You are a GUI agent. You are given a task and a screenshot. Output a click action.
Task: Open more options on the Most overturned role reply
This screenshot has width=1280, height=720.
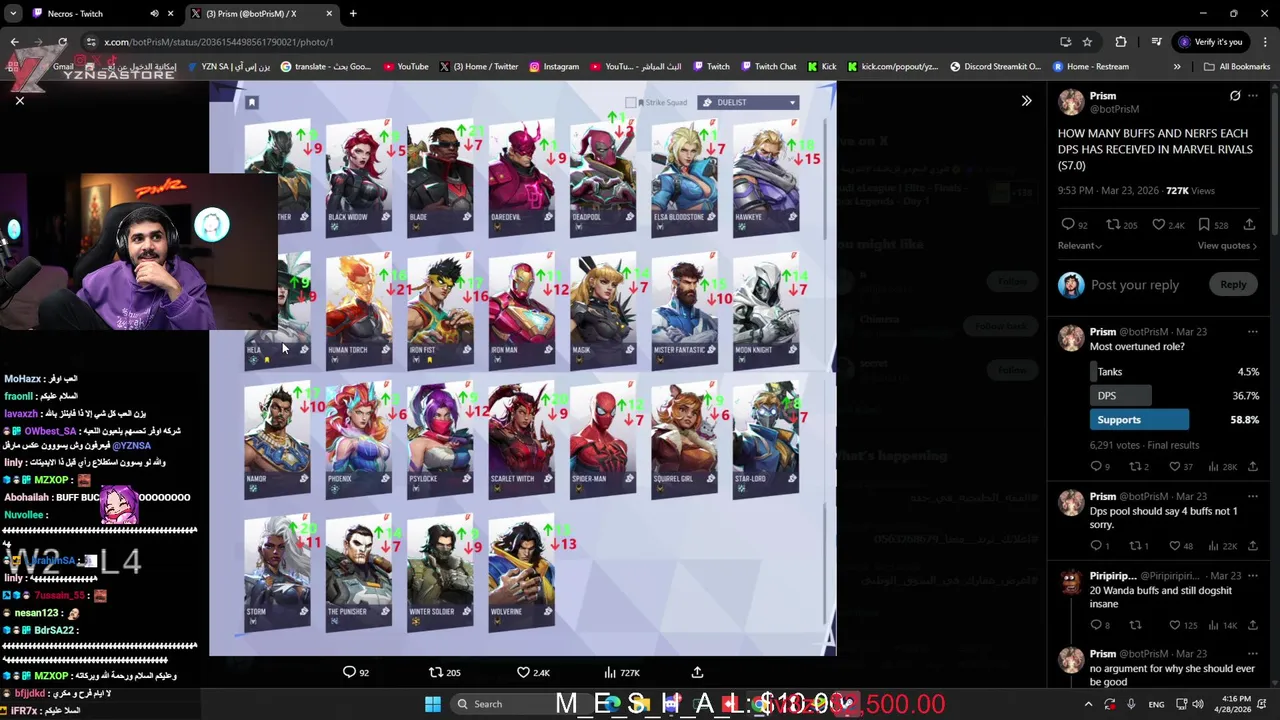click(1253, 332)
